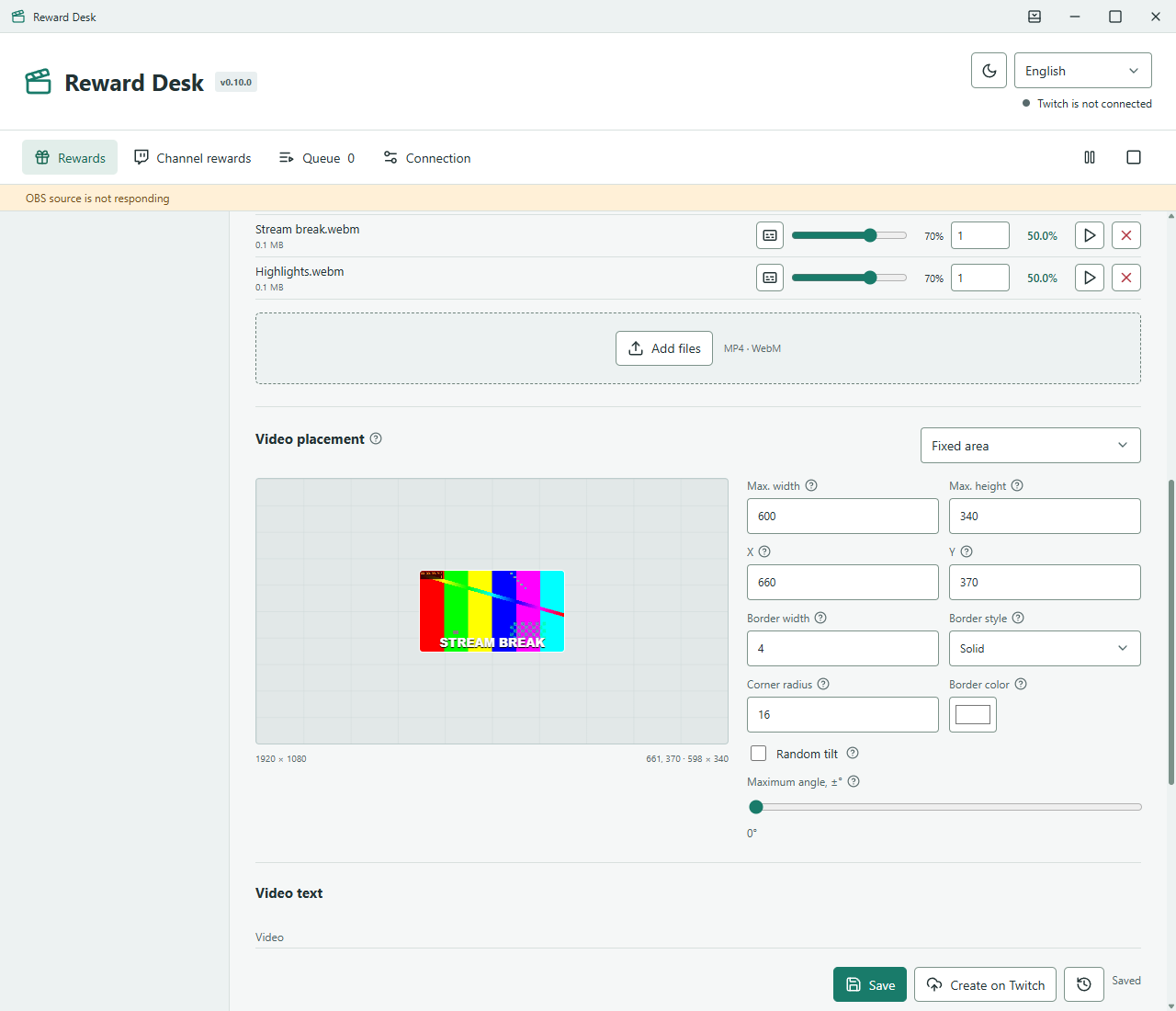Show help for Corner radius
Screen dimensions: 1176x1011
[x=823, y=684]
